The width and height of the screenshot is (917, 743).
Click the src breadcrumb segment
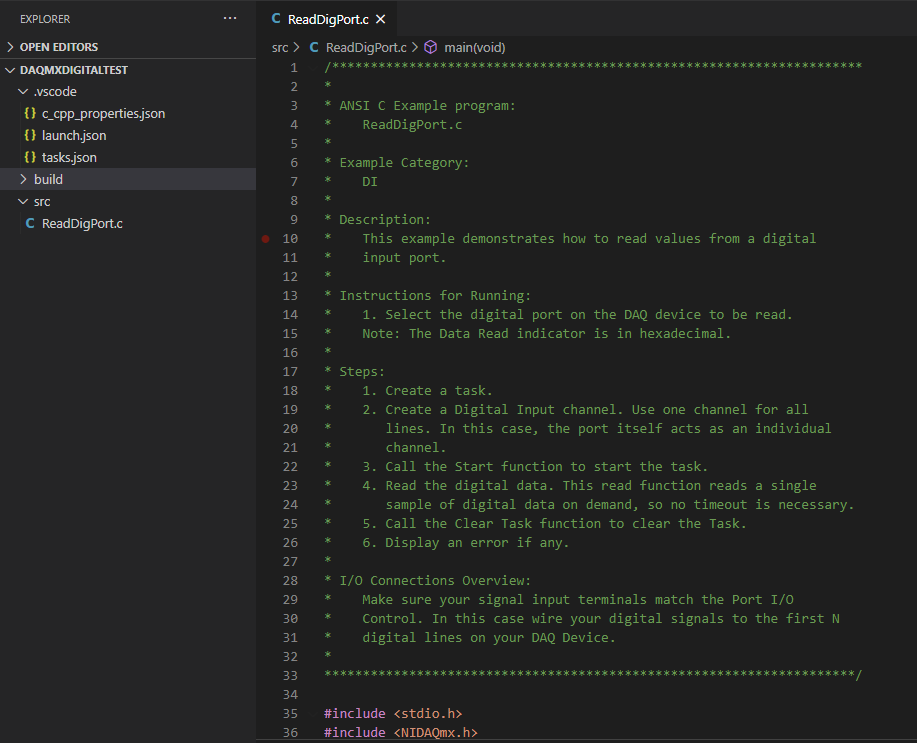point(280,47)
